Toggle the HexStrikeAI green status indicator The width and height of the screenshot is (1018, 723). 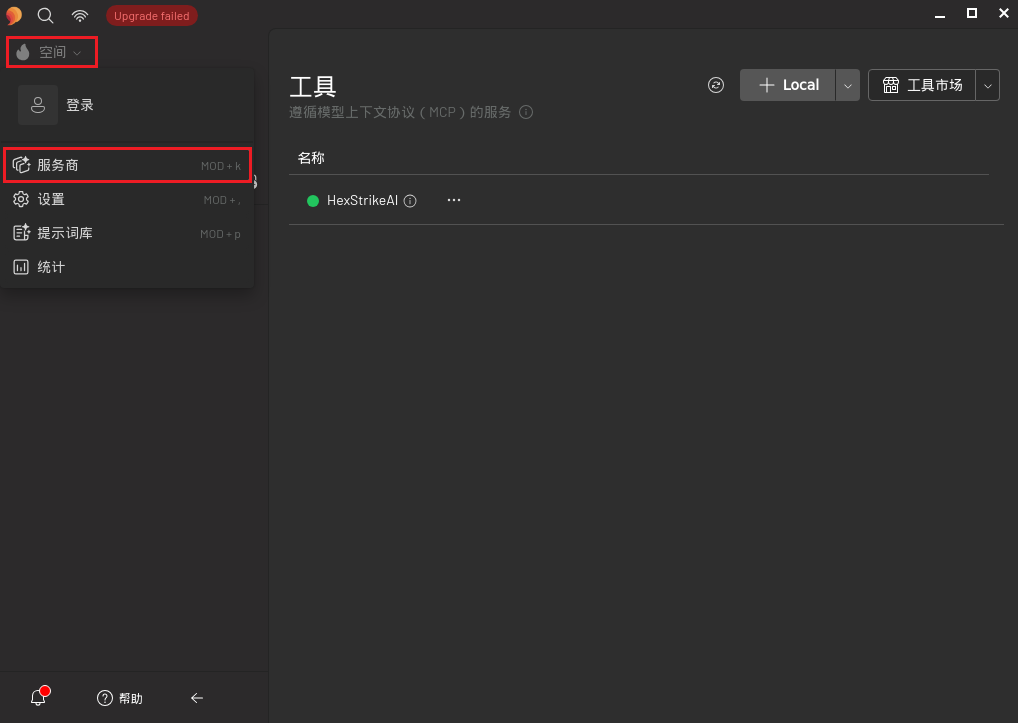[x=313, y=200]
